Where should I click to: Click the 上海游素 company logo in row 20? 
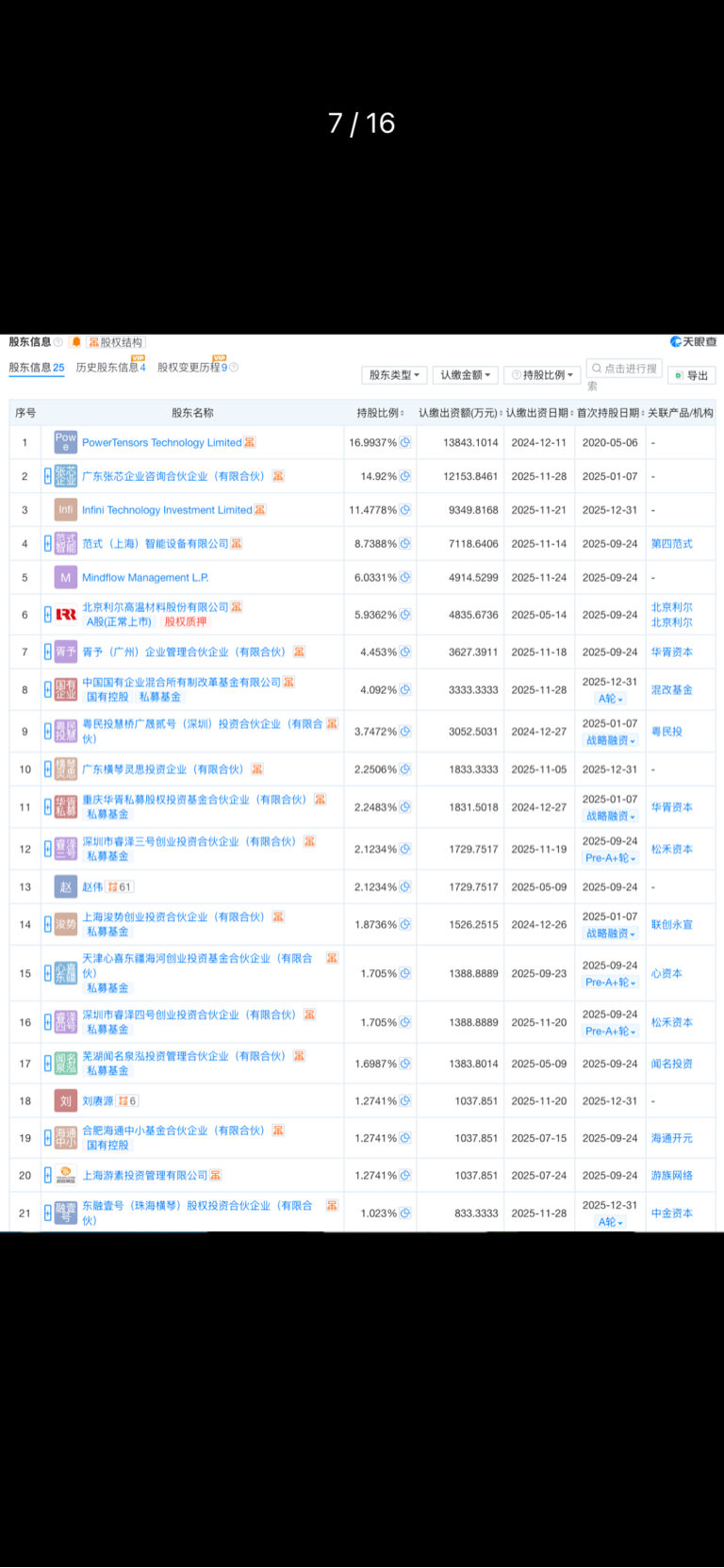tap(65, 1176)
